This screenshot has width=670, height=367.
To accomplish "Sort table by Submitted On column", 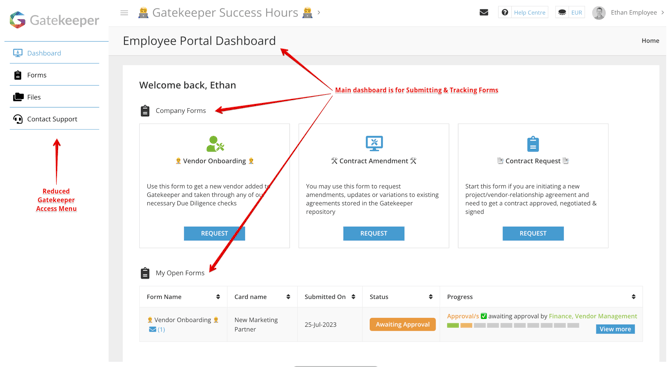I will 353,297.
